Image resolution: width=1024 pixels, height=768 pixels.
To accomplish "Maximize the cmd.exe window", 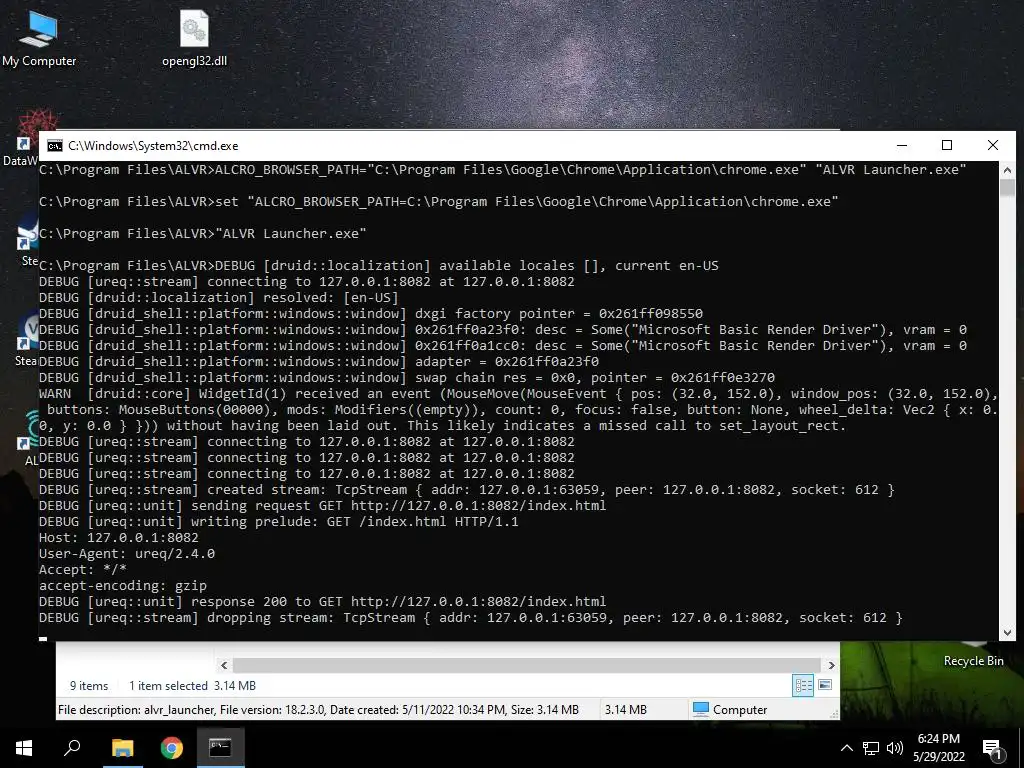I will pos(947,146).
